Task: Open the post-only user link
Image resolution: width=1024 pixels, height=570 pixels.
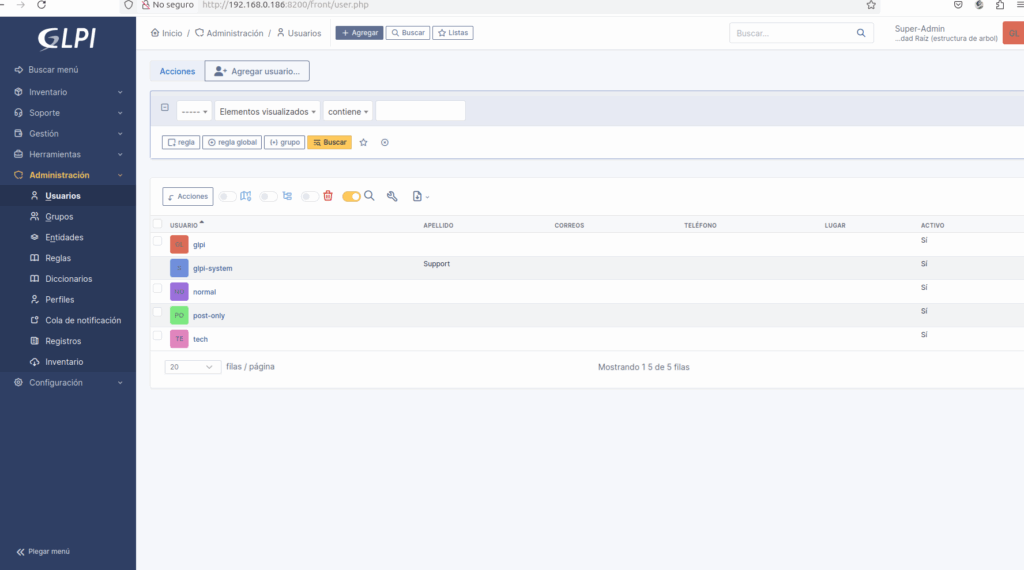Action: click(x=209, y=316)
